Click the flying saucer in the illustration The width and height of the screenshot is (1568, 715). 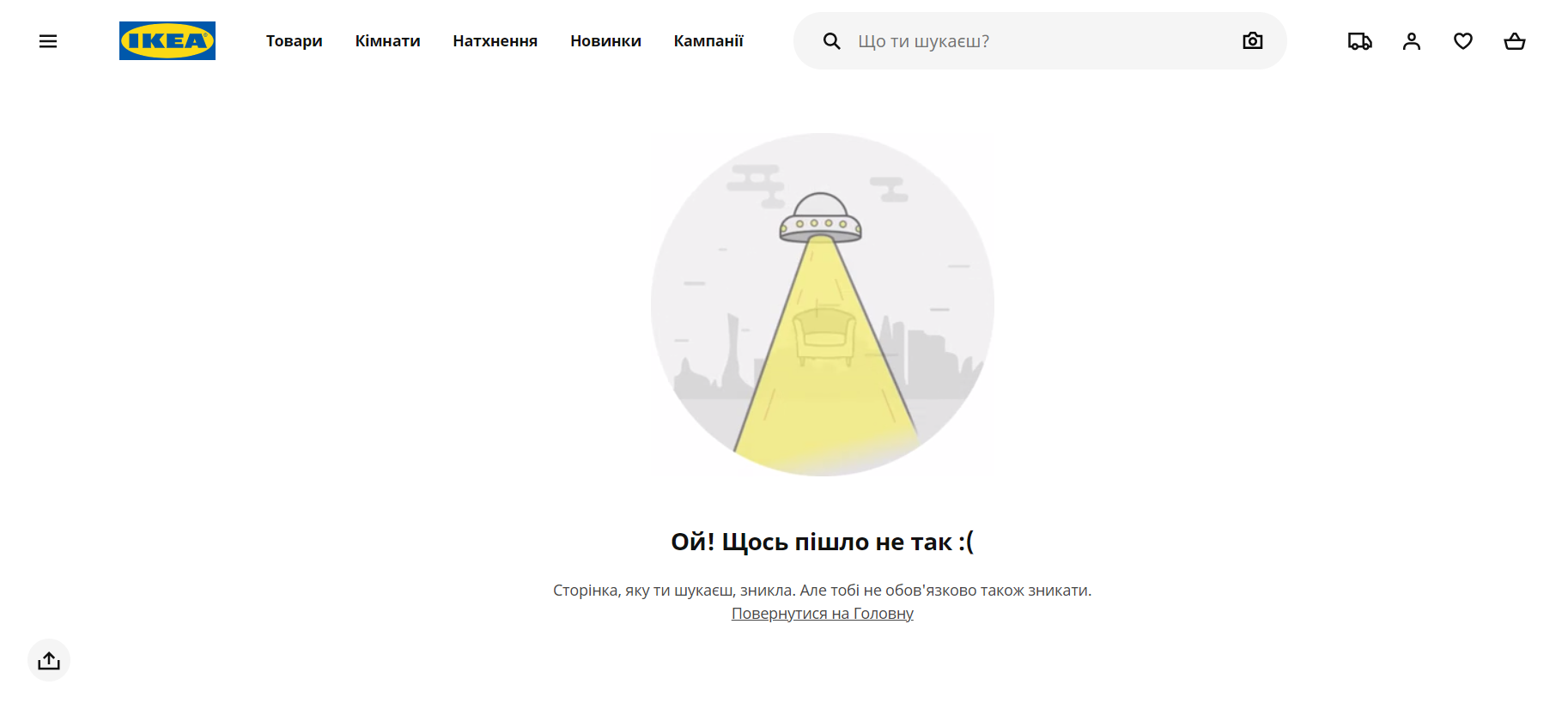point(820,220)
